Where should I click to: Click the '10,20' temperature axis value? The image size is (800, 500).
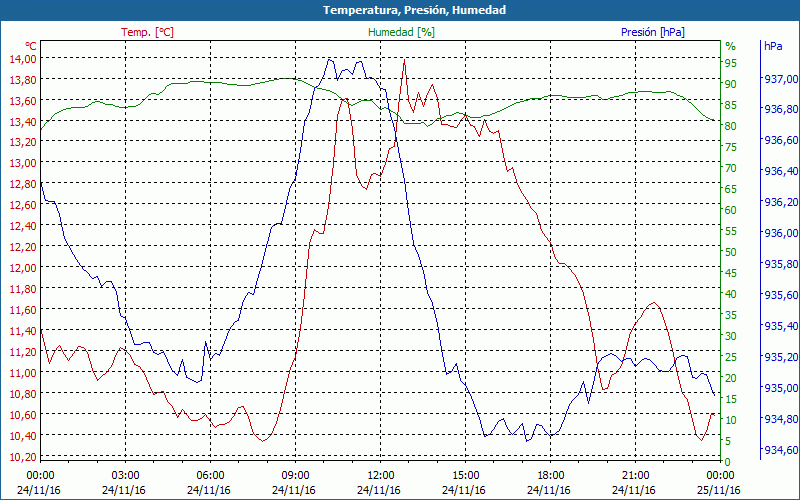coord(23,456)
